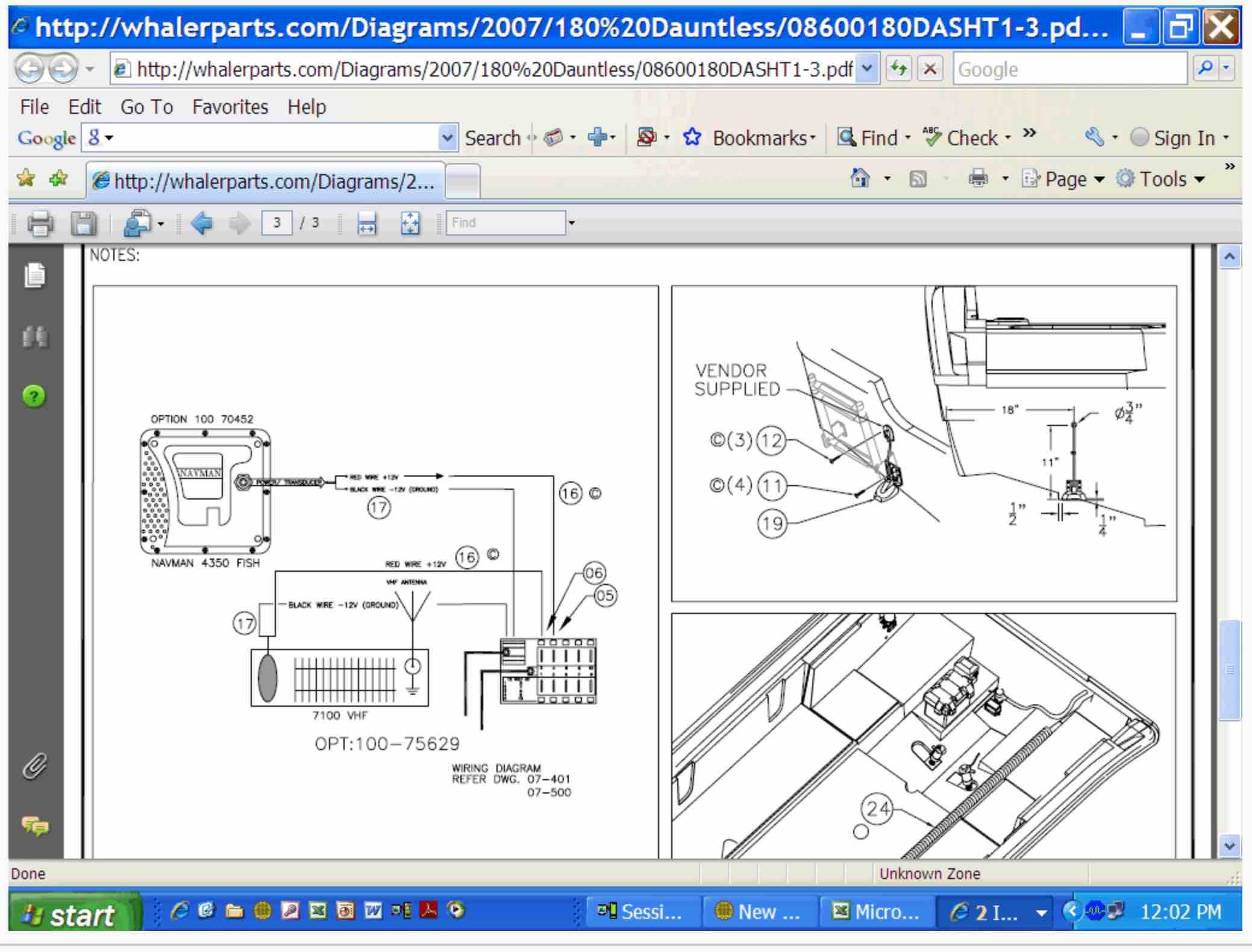The image size is (1252, 952).
Task: Go to the previous PDF page with the blue arrow
Action: 202,224
